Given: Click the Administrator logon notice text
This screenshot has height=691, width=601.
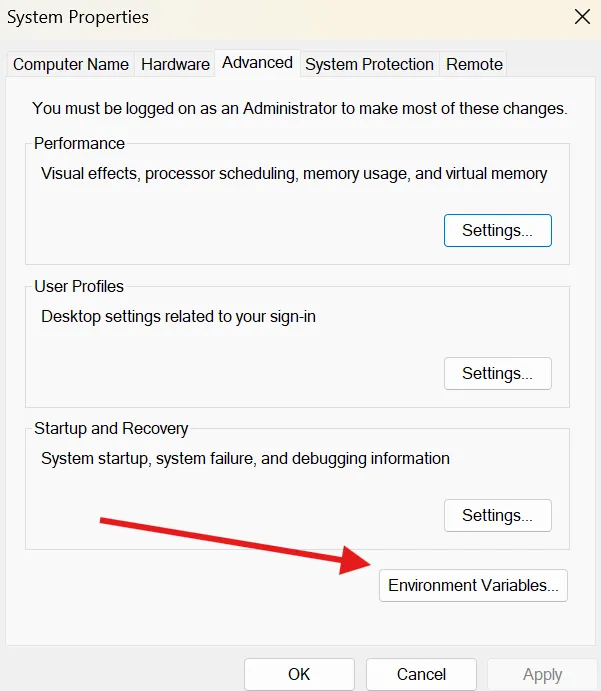Looking at the screenshot, I should [300, 108].
